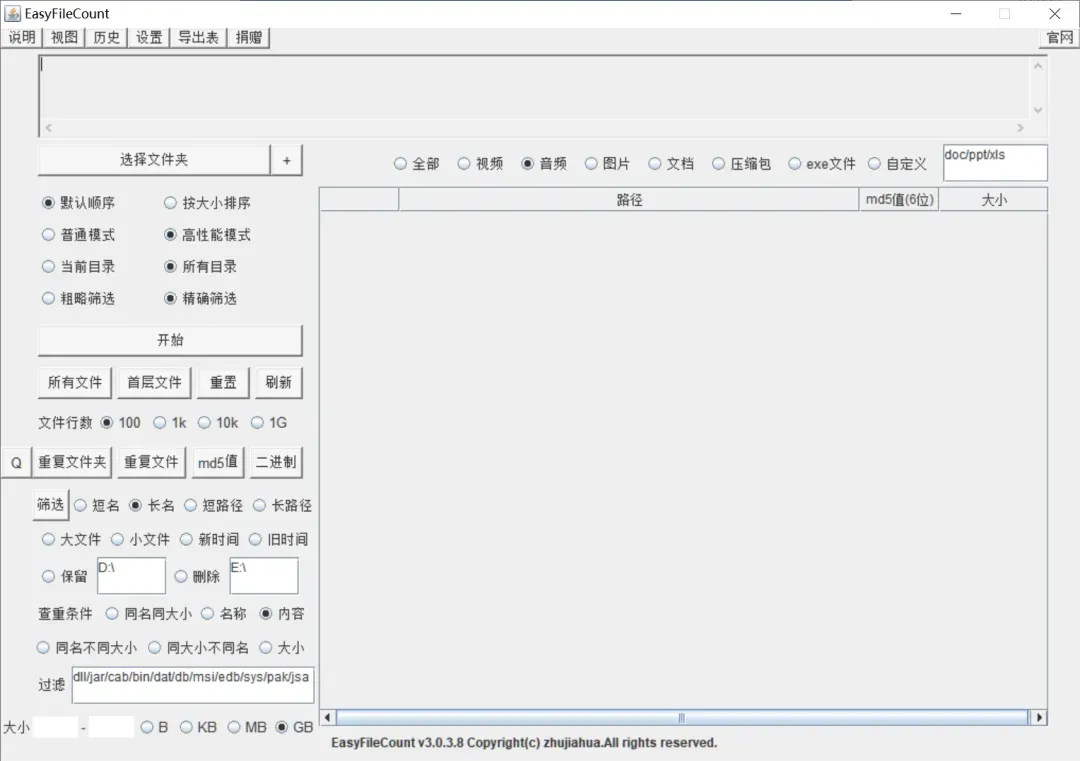Set 文件行数 to 100
Viewport: 1080px width, 761px height.
click(121, 423)
